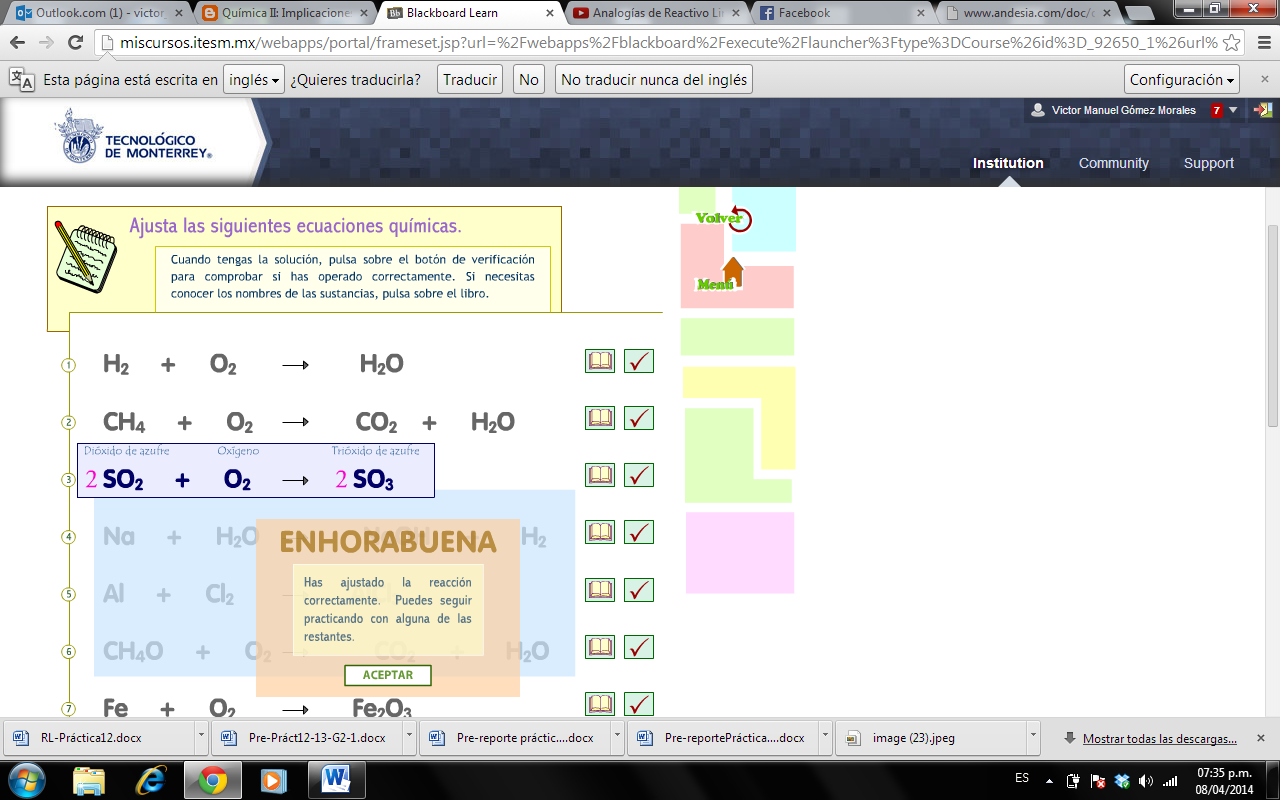
Task: Click the verification checkmark for the Fe + O2 equation
Action: tap(639, 704)
